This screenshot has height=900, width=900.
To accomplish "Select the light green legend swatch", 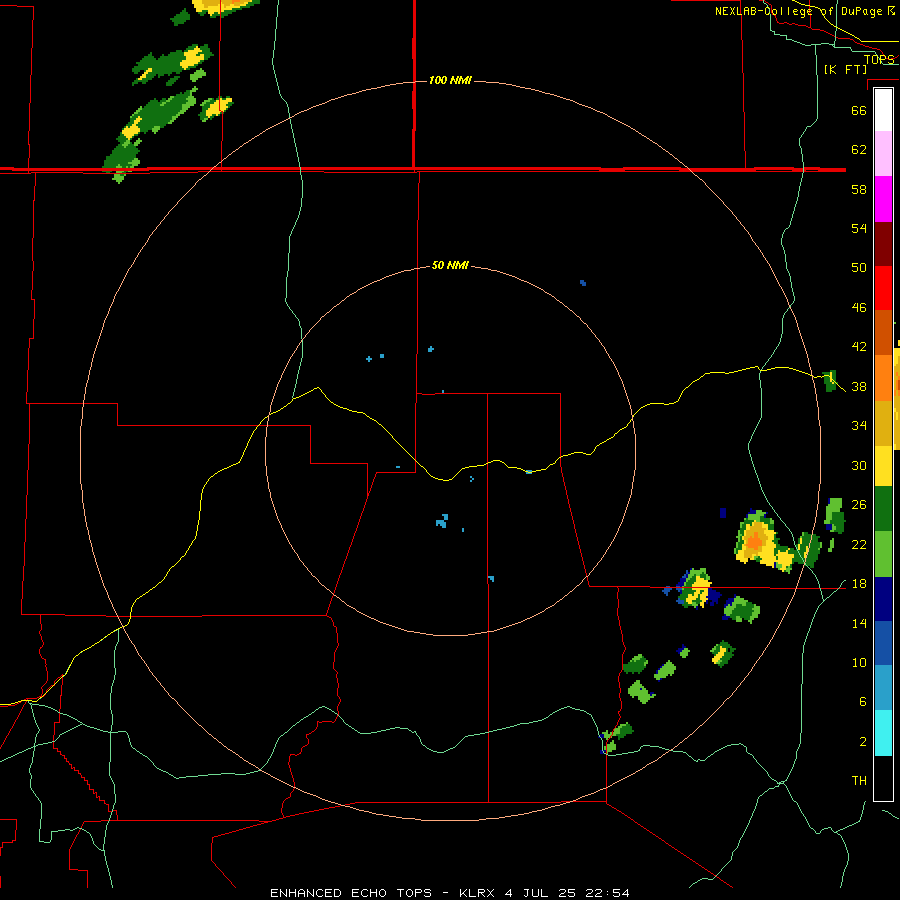I will click(883, 554).
